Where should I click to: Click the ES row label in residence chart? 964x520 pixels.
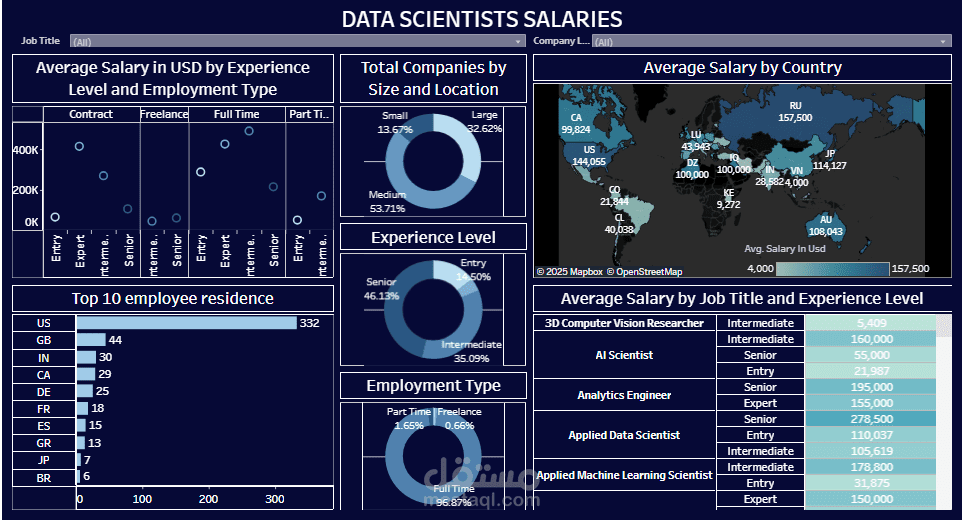[x=44, y=426]
